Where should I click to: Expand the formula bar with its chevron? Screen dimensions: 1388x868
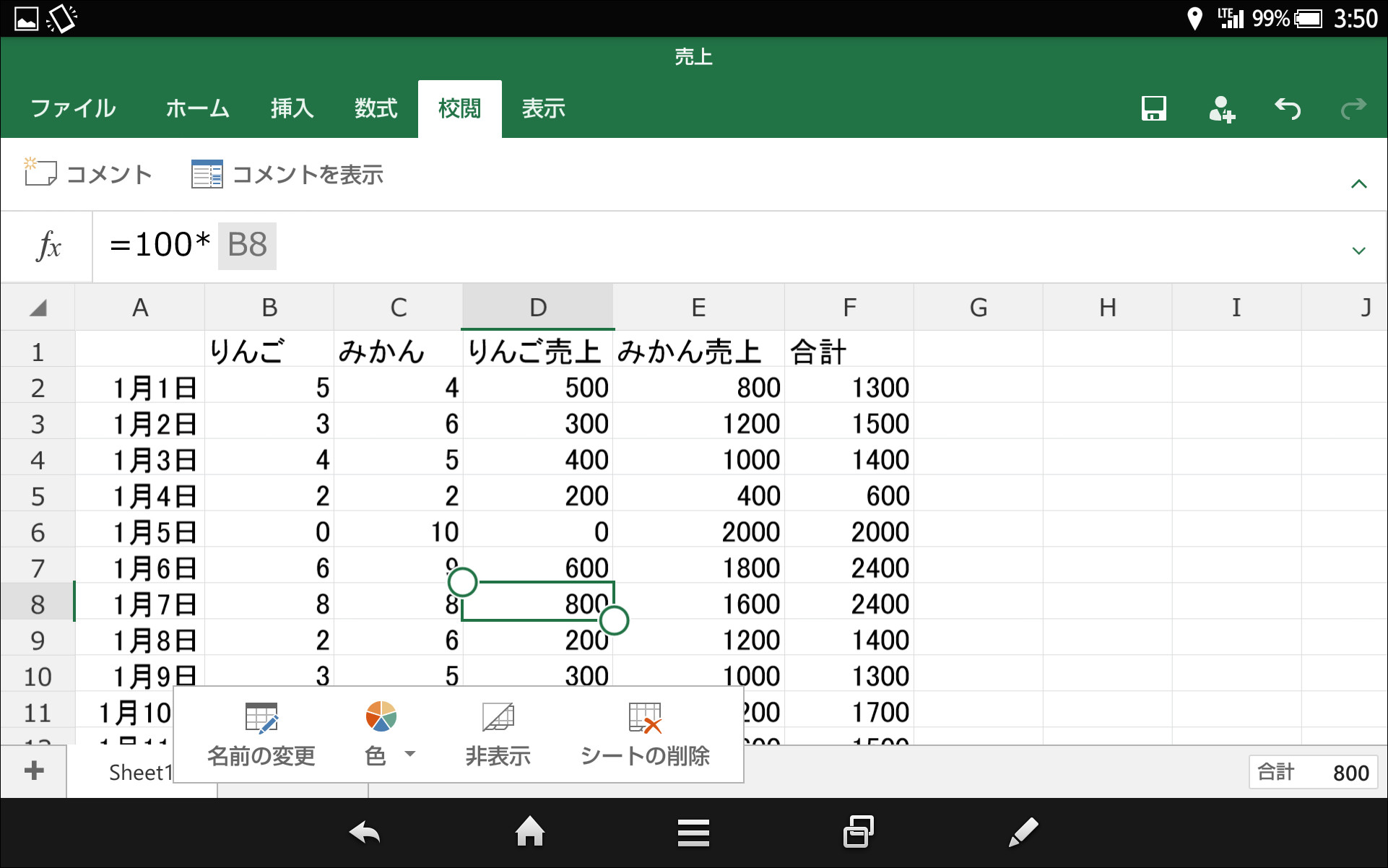coord(1360,250)
